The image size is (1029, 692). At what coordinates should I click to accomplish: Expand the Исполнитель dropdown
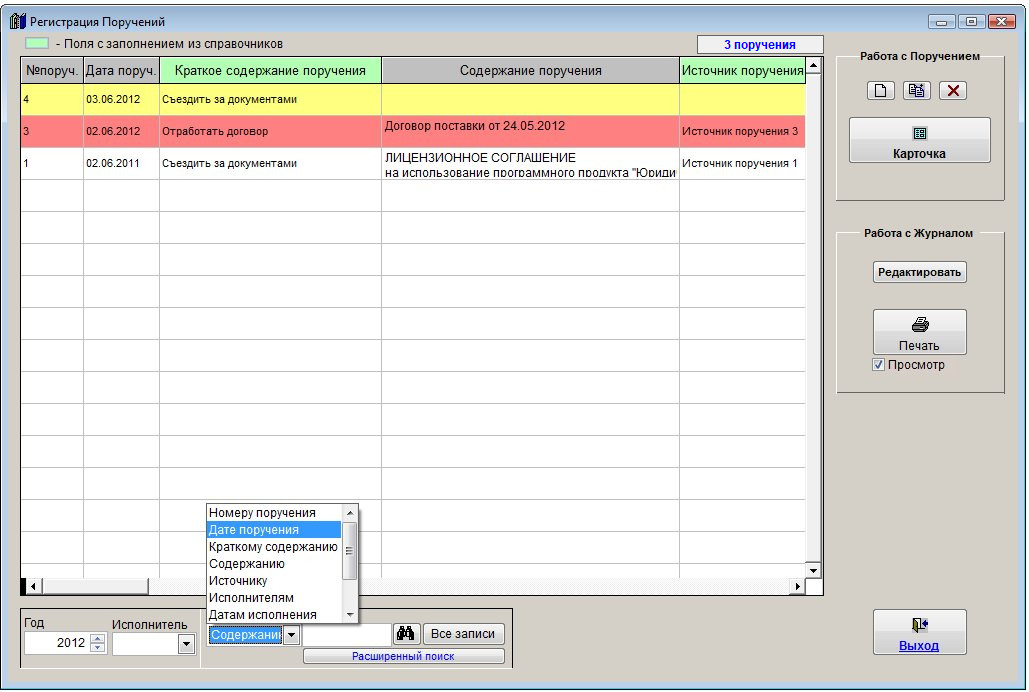pos(185,645)
